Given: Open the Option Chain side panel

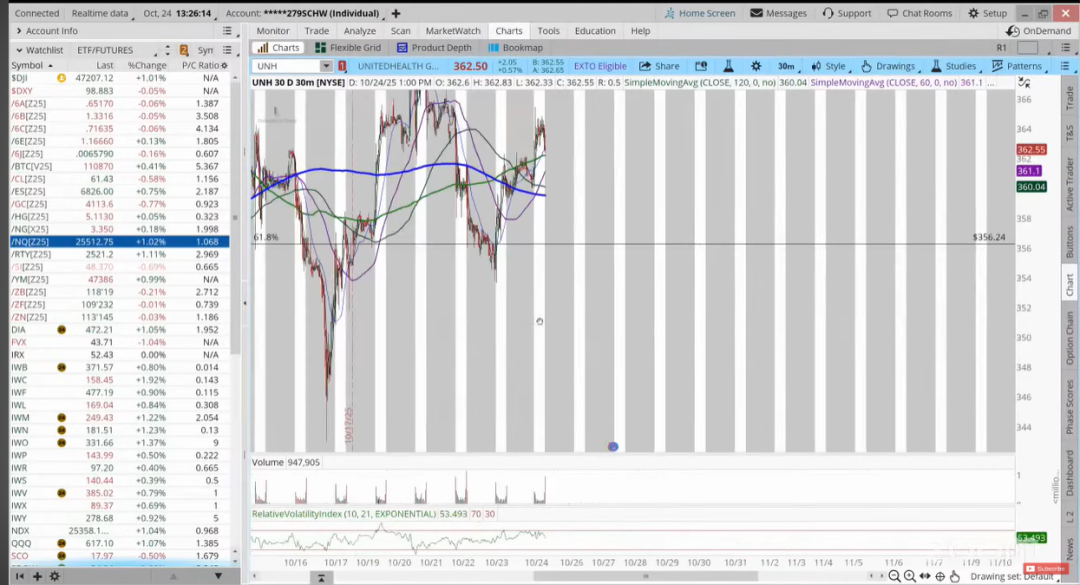Looking at the screenshot, I should tap(1070, 338).
